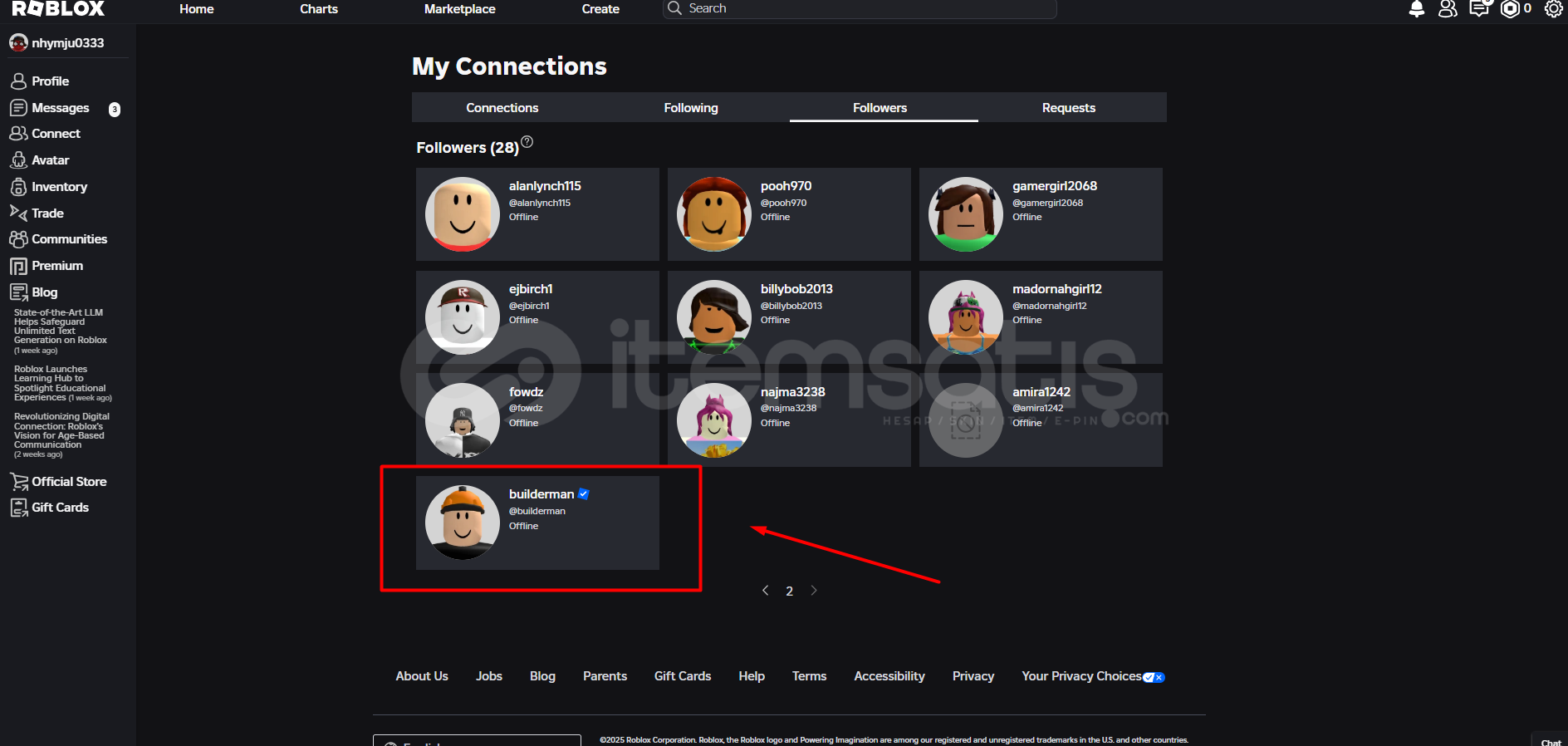The width and height of the screenshot is (1568, 746).
Task: Open Communities from the sidebar
Action: (x=69, y=239)
